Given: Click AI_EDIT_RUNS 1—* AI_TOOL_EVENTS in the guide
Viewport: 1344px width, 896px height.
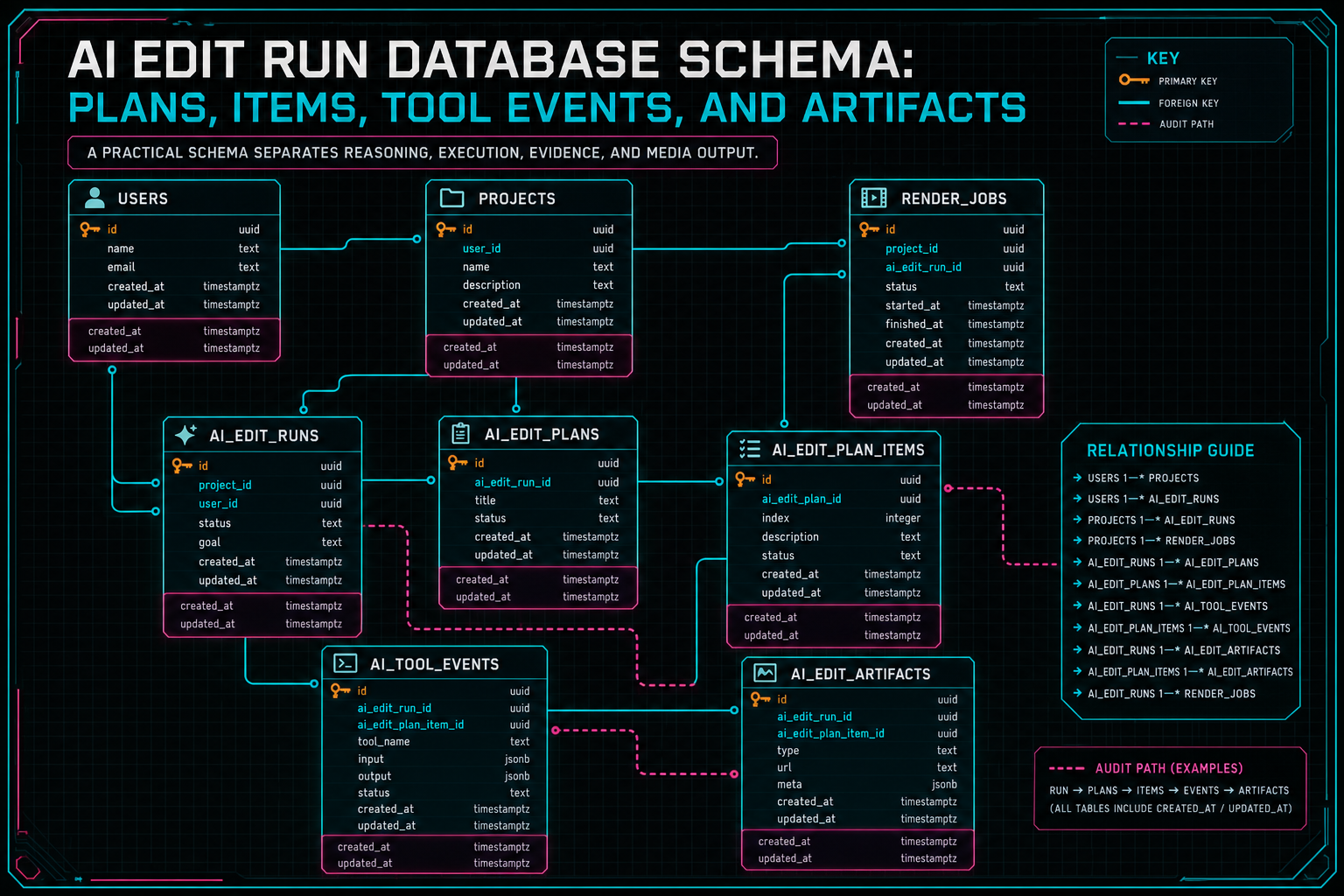Looking at the screenshot, I should coord(1178,605).
